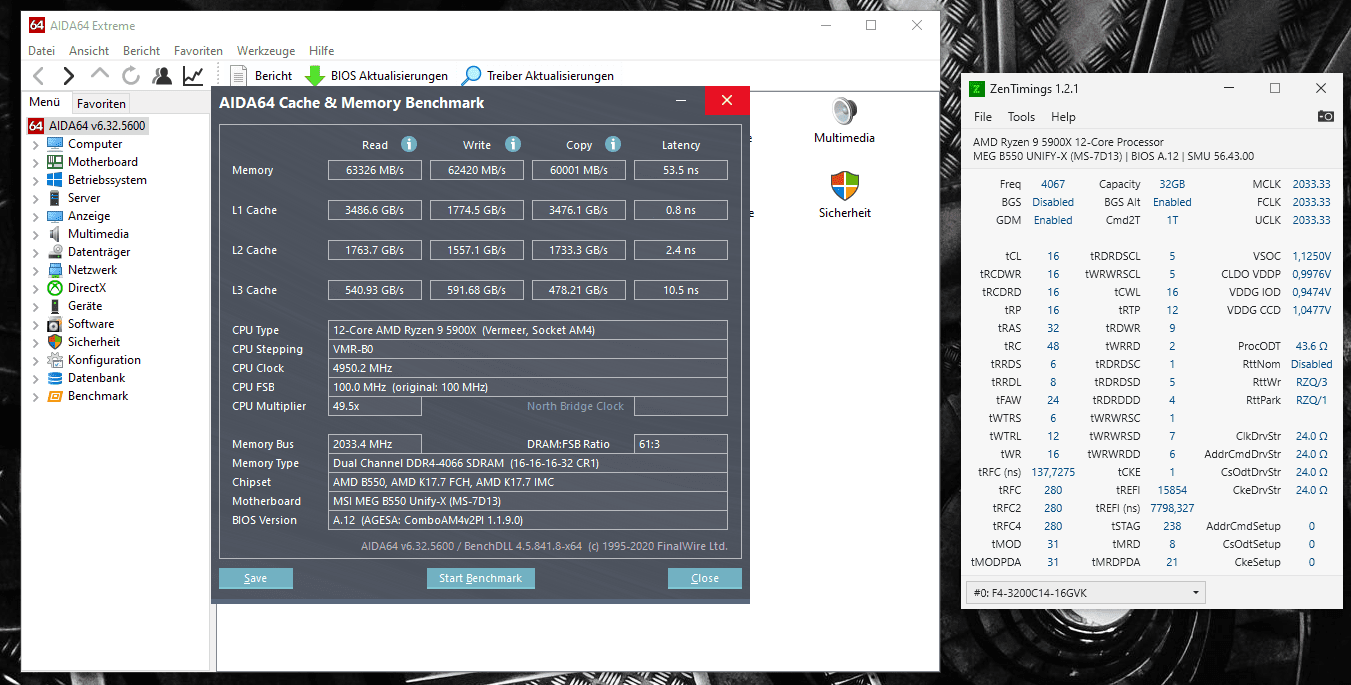Click the Copy info icon
Screen dimensions: 1351x685
[x=613, y=144]
